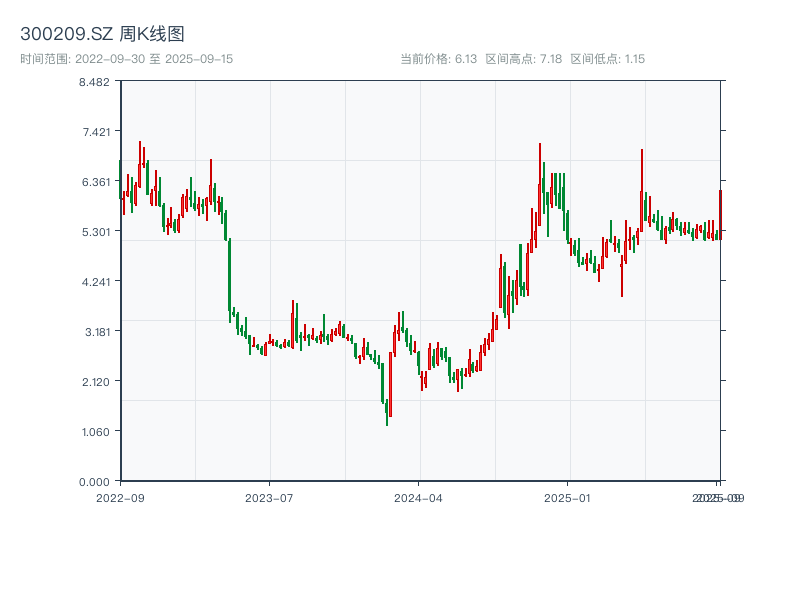Image resolution: width=800 pixels, height=600 pixels.
Task: Click the 区间低点: 1.15 label
Action: tap(607, 59)
